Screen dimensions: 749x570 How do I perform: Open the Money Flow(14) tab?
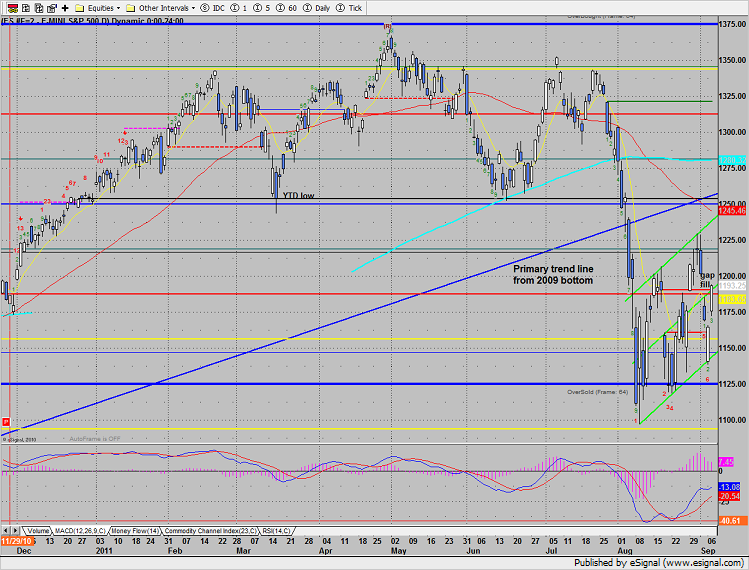[x=136, y=531]
